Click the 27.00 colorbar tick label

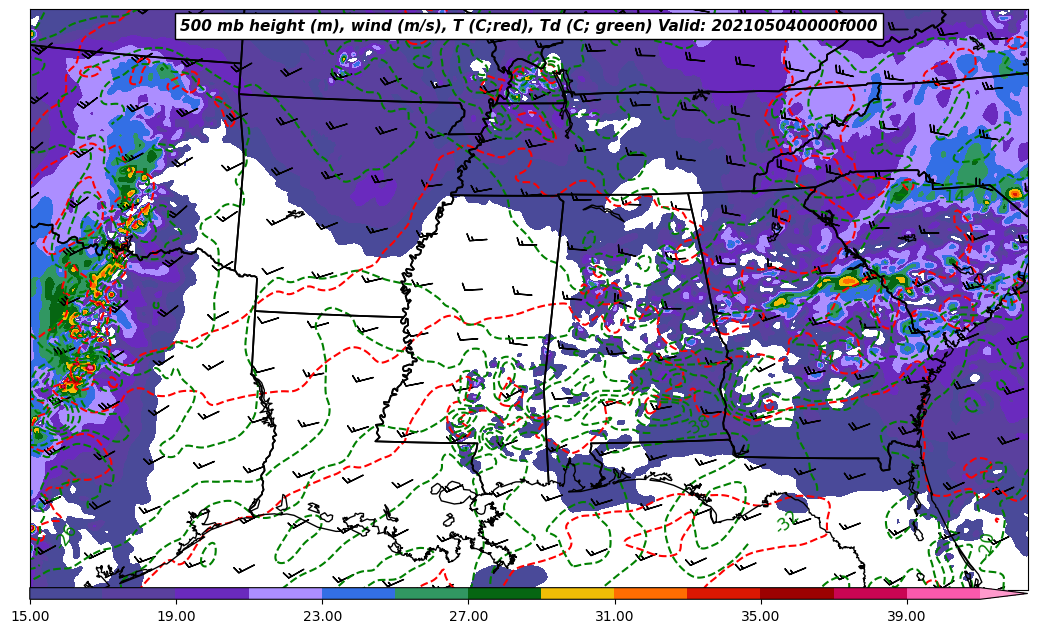click(468, 616)
